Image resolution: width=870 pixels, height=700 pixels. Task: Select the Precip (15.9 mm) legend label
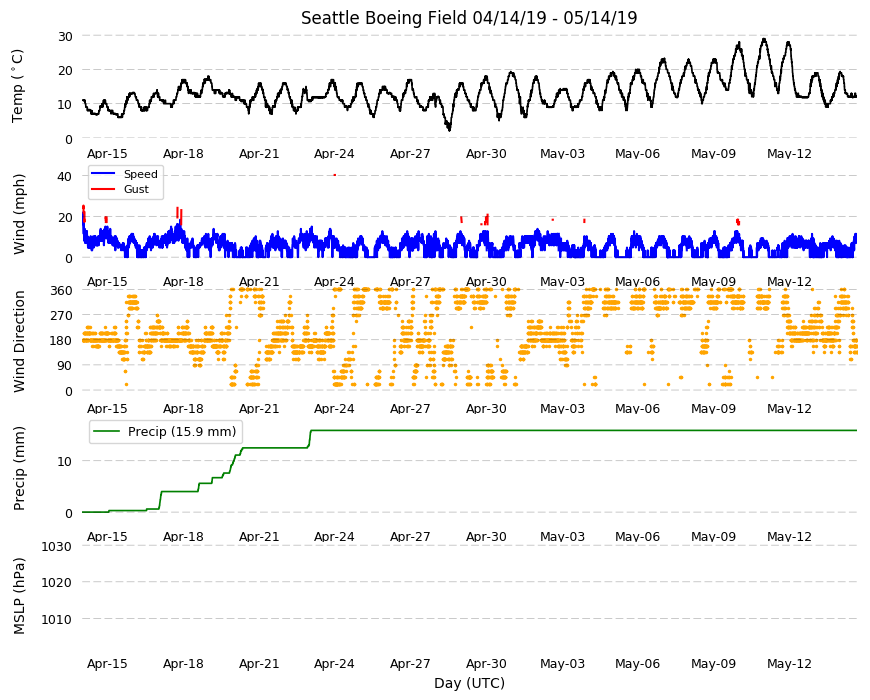click(182, 432)
